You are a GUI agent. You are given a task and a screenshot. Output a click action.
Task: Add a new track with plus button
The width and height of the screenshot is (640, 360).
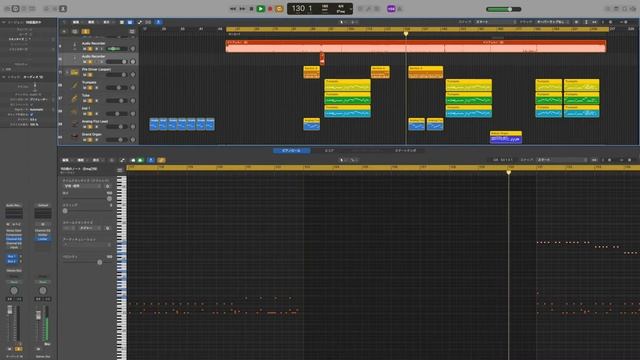(64, 31)
